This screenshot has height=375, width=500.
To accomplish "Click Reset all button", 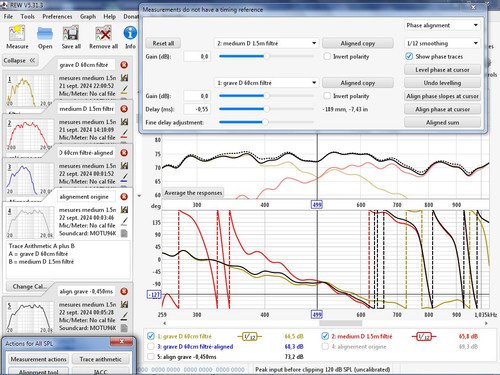I will pos(163,43).
